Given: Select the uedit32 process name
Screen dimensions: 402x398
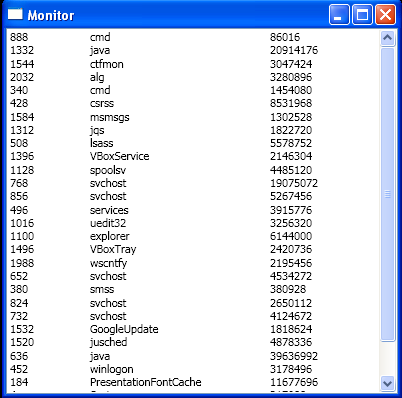Looking at the screenshot, I should [108, 223].
